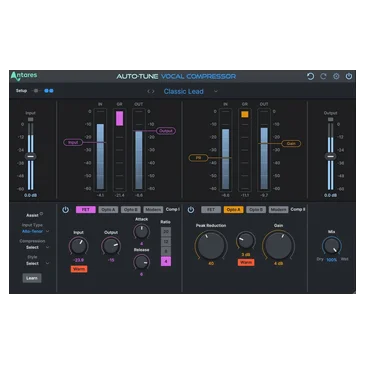Select Opto A mode for Comp II
The image size is (365, 365).
pos(233,210)
